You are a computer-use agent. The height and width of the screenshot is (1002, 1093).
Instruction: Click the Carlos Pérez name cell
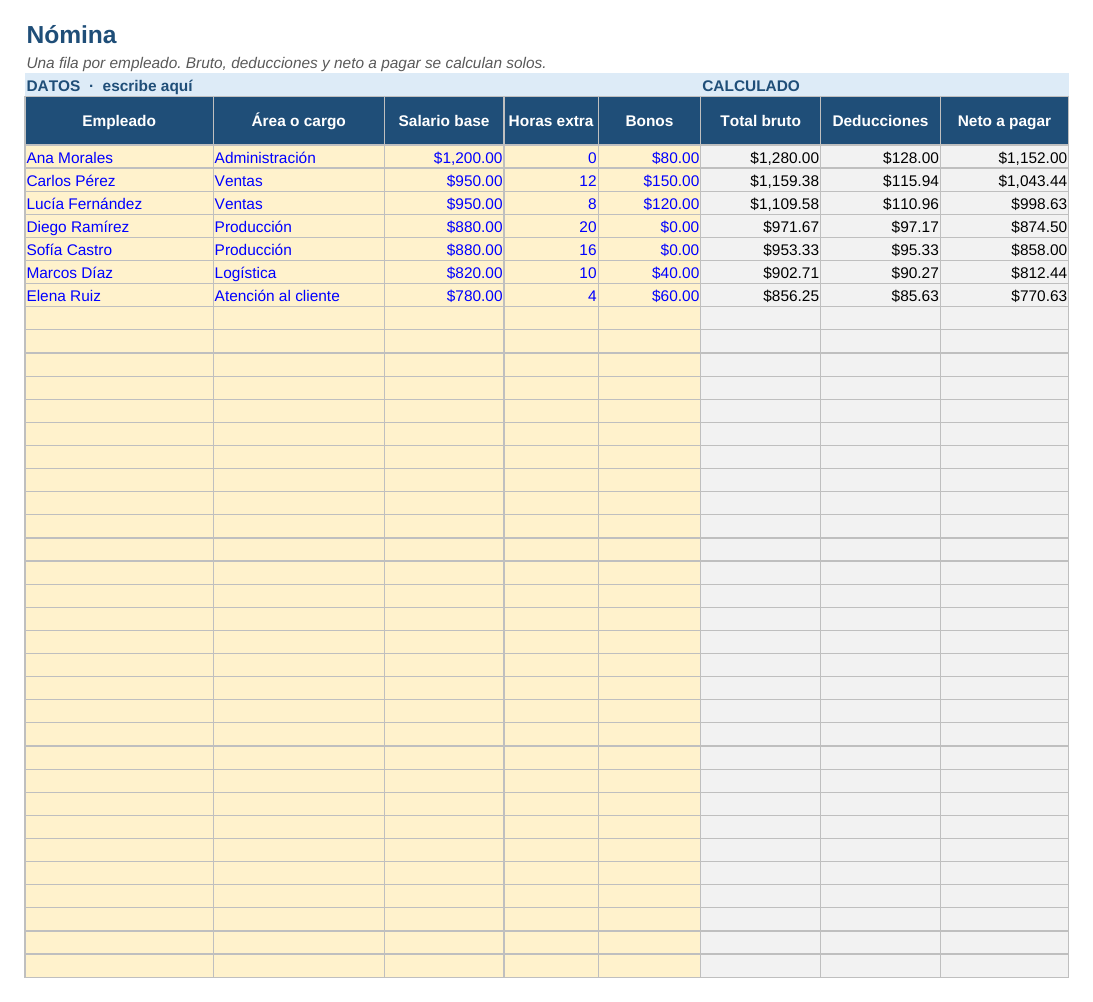click(119, 181)
